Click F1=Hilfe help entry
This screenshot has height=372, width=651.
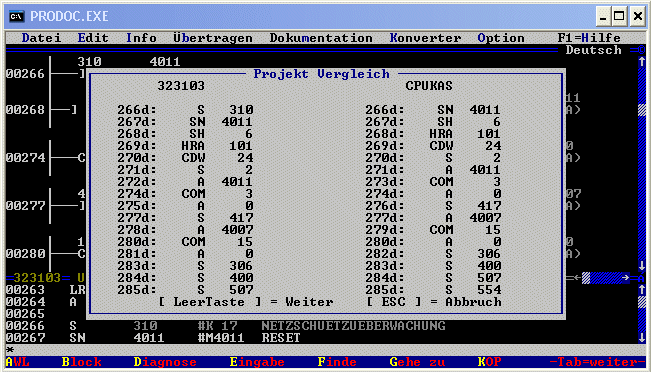coord(589,38)
